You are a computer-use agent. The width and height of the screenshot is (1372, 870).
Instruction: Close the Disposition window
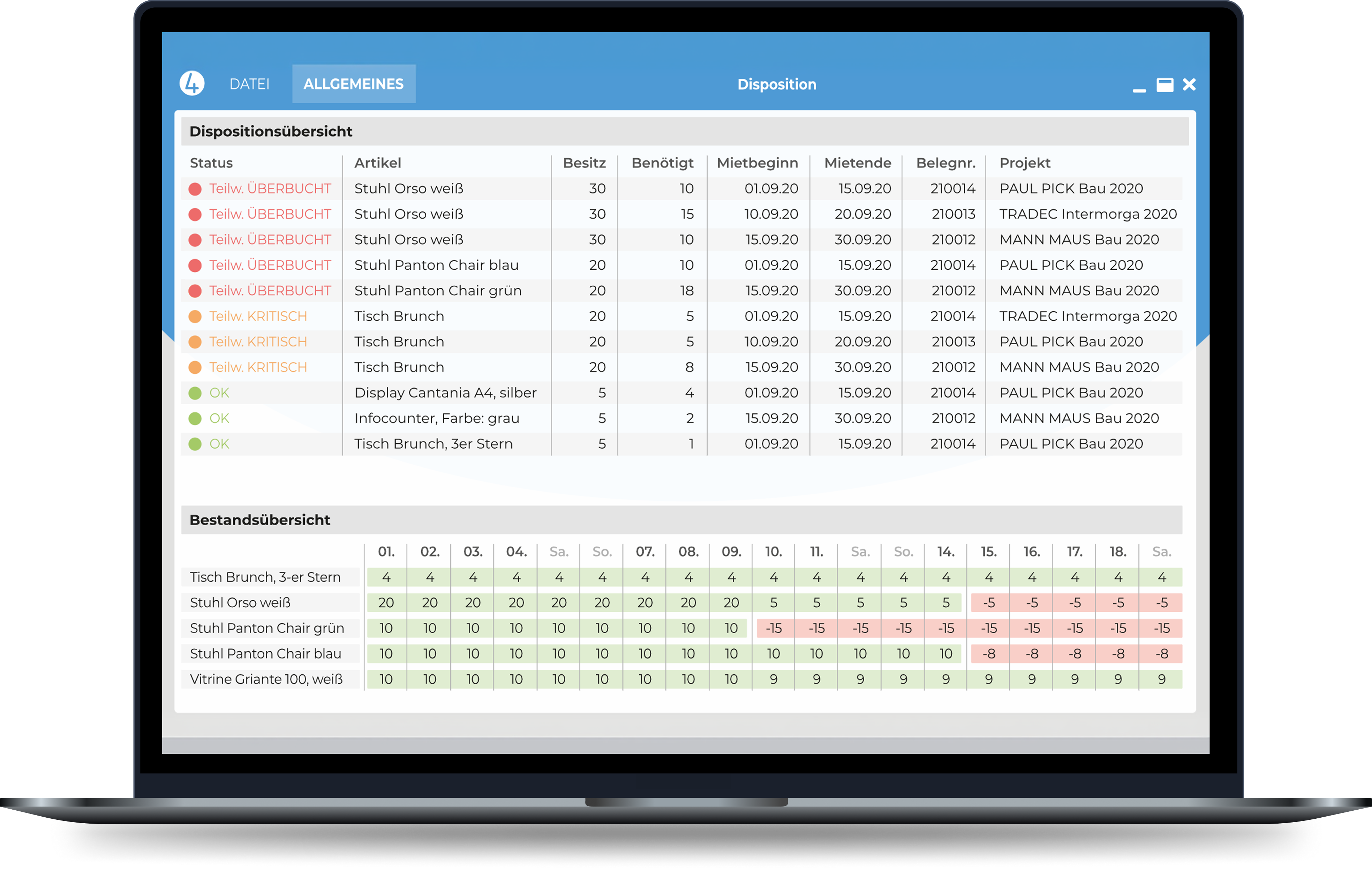(x=1189, y=85)
